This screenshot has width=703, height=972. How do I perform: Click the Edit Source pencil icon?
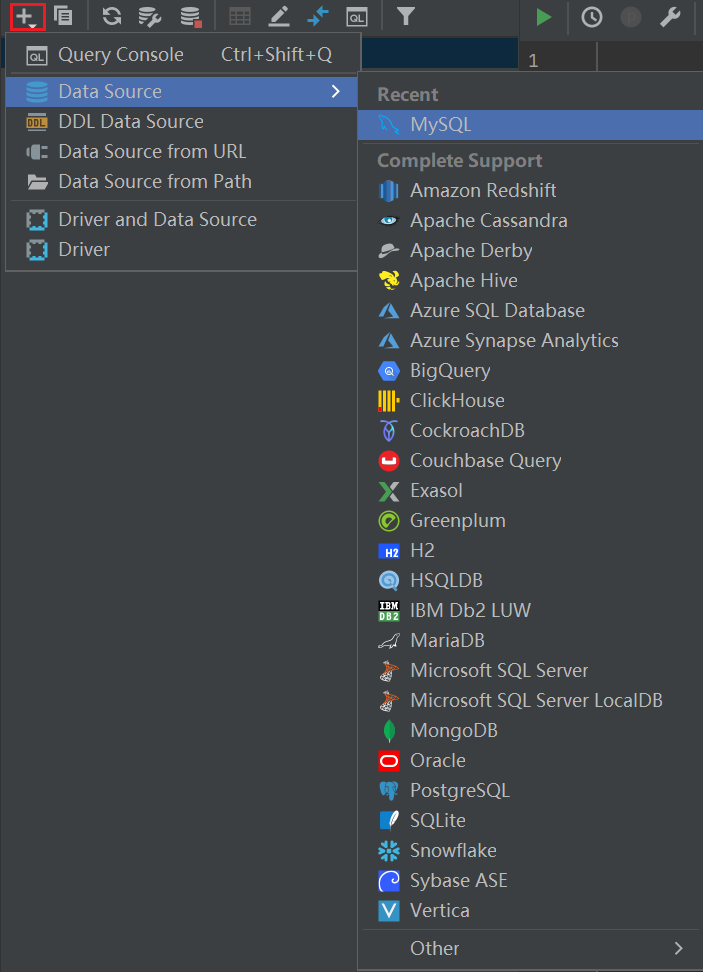pyautogui.click(x=279, y=17)
